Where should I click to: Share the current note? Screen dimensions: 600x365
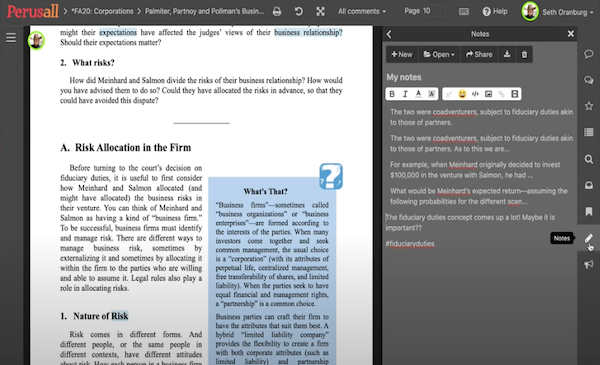[x=479, y=54]
